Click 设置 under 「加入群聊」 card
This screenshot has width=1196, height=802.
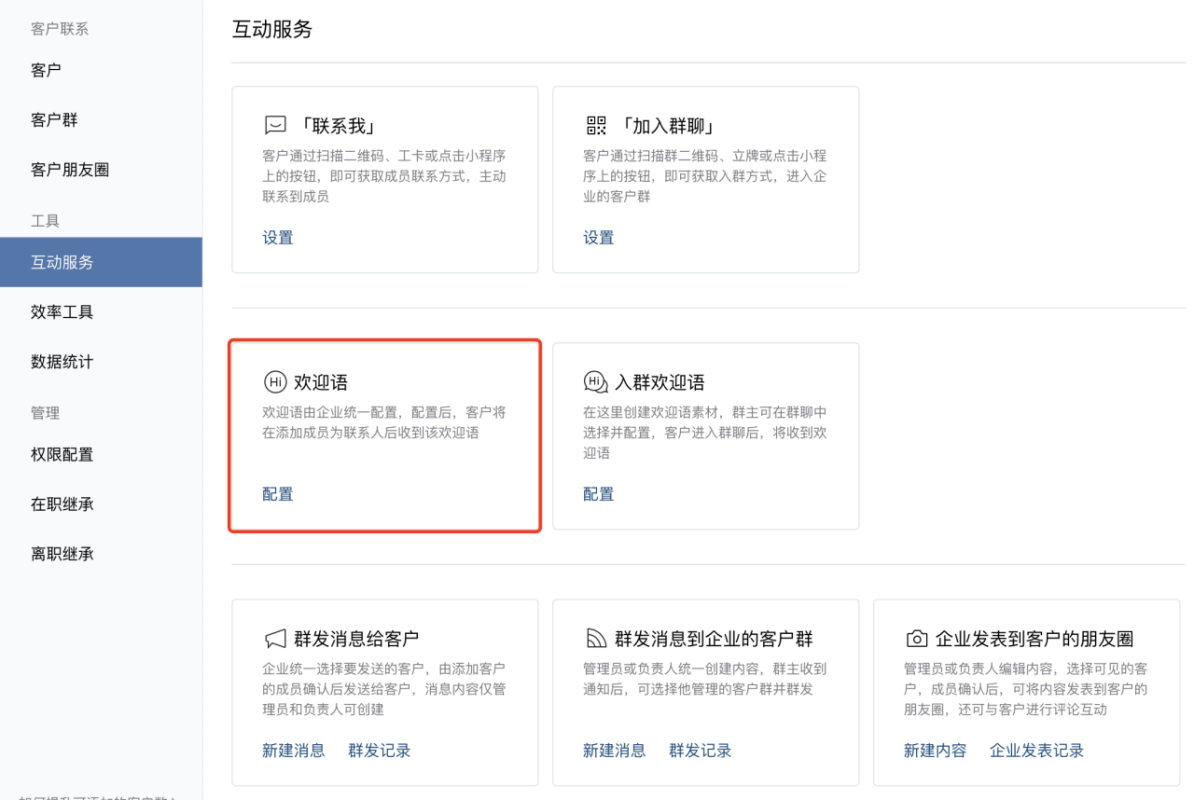pyautogui.click(x=598, y=238)
